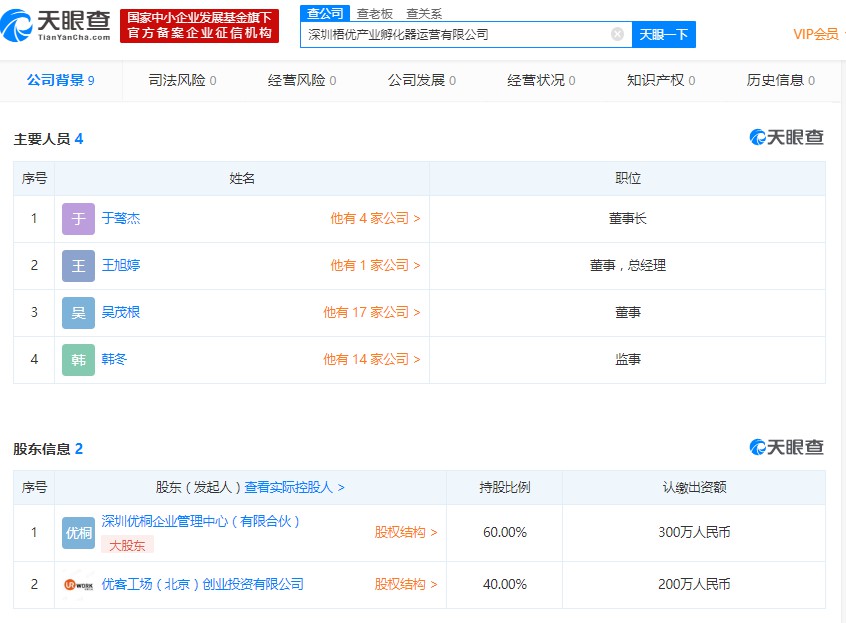Click the 王 avatar icon
Viewport: 846px width, 623px height.
coord(78,265)
